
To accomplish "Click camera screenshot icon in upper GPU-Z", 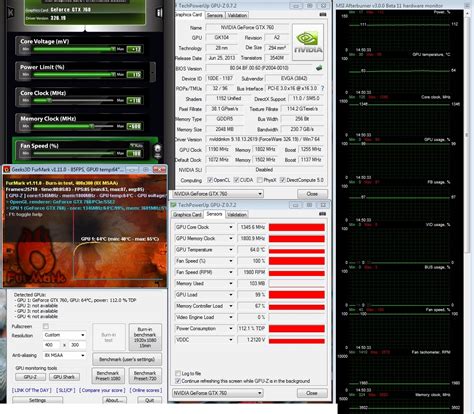I will 322,15.
